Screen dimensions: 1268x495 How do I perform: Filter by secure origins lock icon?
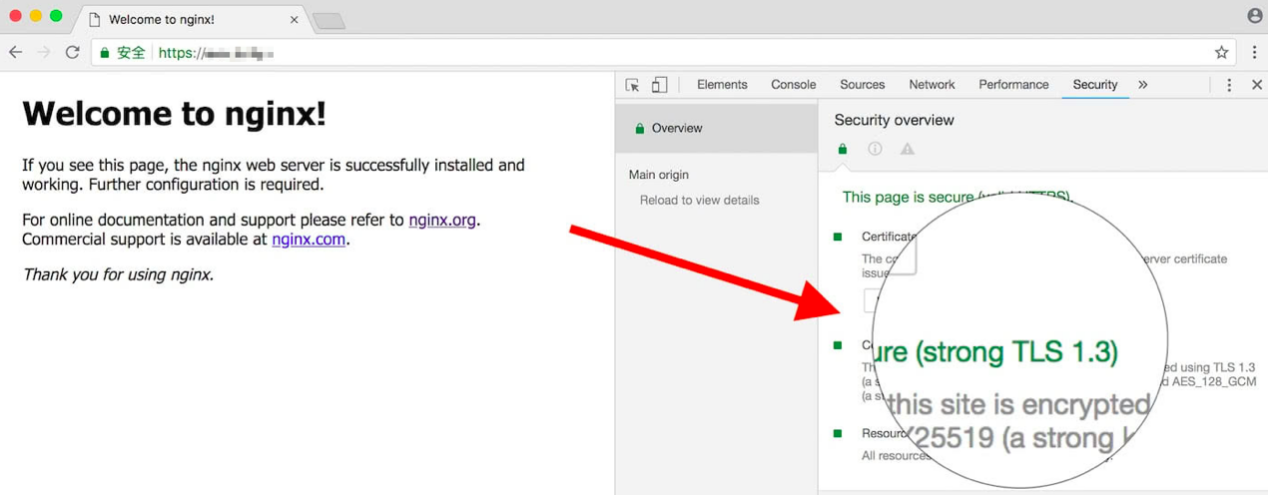pyautogui.click(x=842, y=149)
